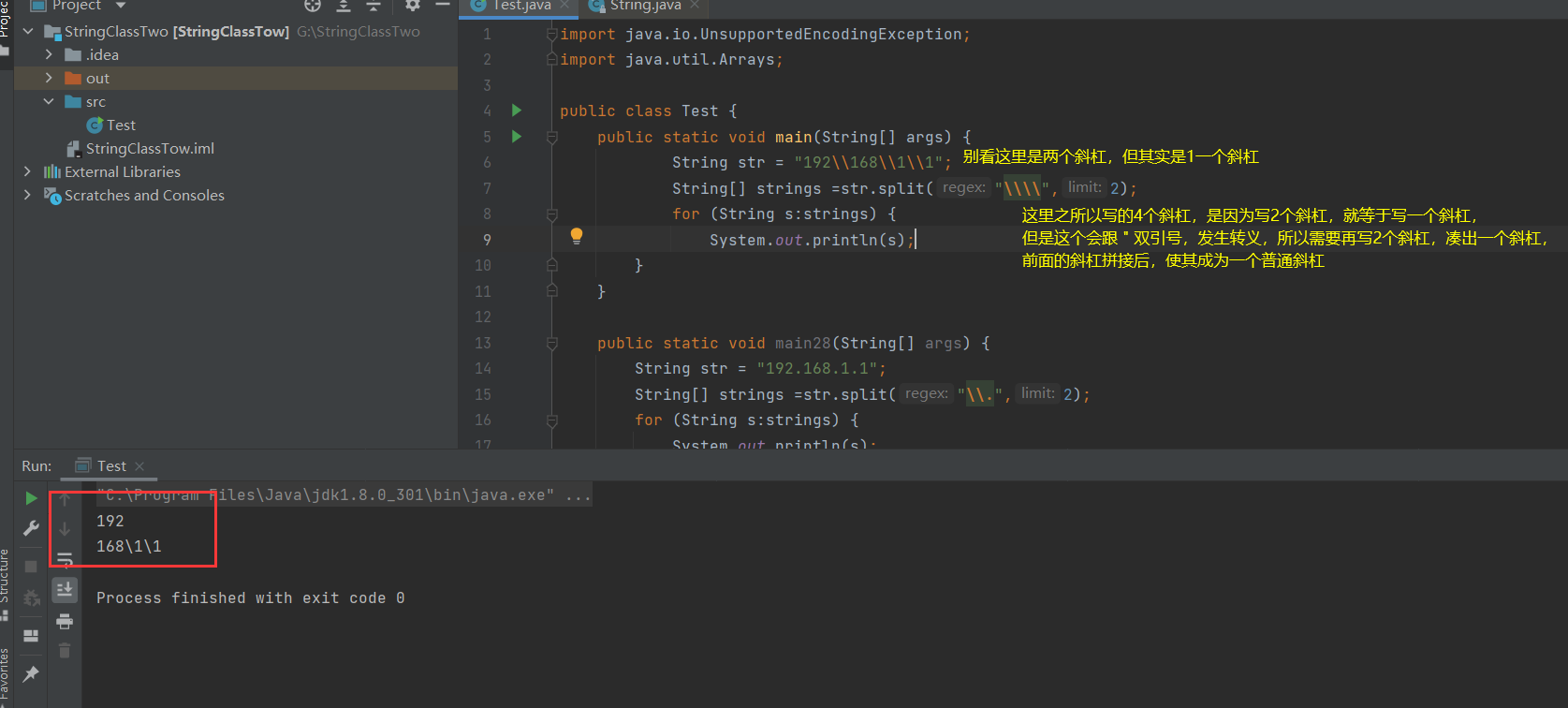Expand External Libraries node
The width and height of the screenshot is (1568, 708).
pyautogui.click(x=27, y=171)
